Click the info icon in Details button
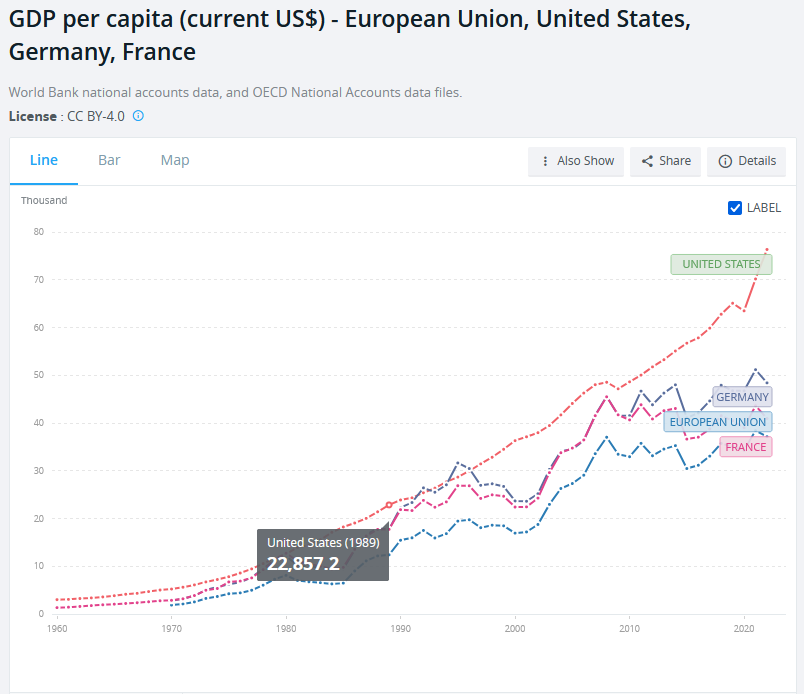 click(725, 161)
